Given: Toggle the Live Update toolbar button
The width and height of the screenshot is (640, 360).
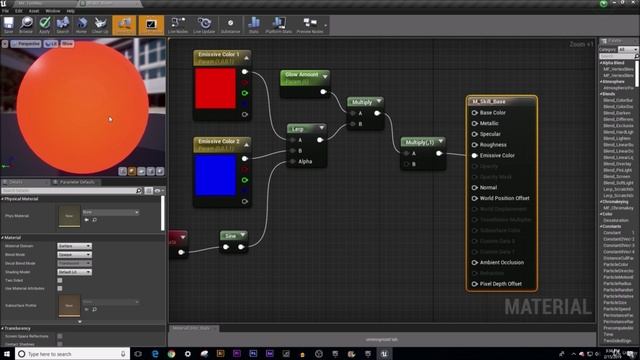Looking at the screenshot, I should point(204,25).
